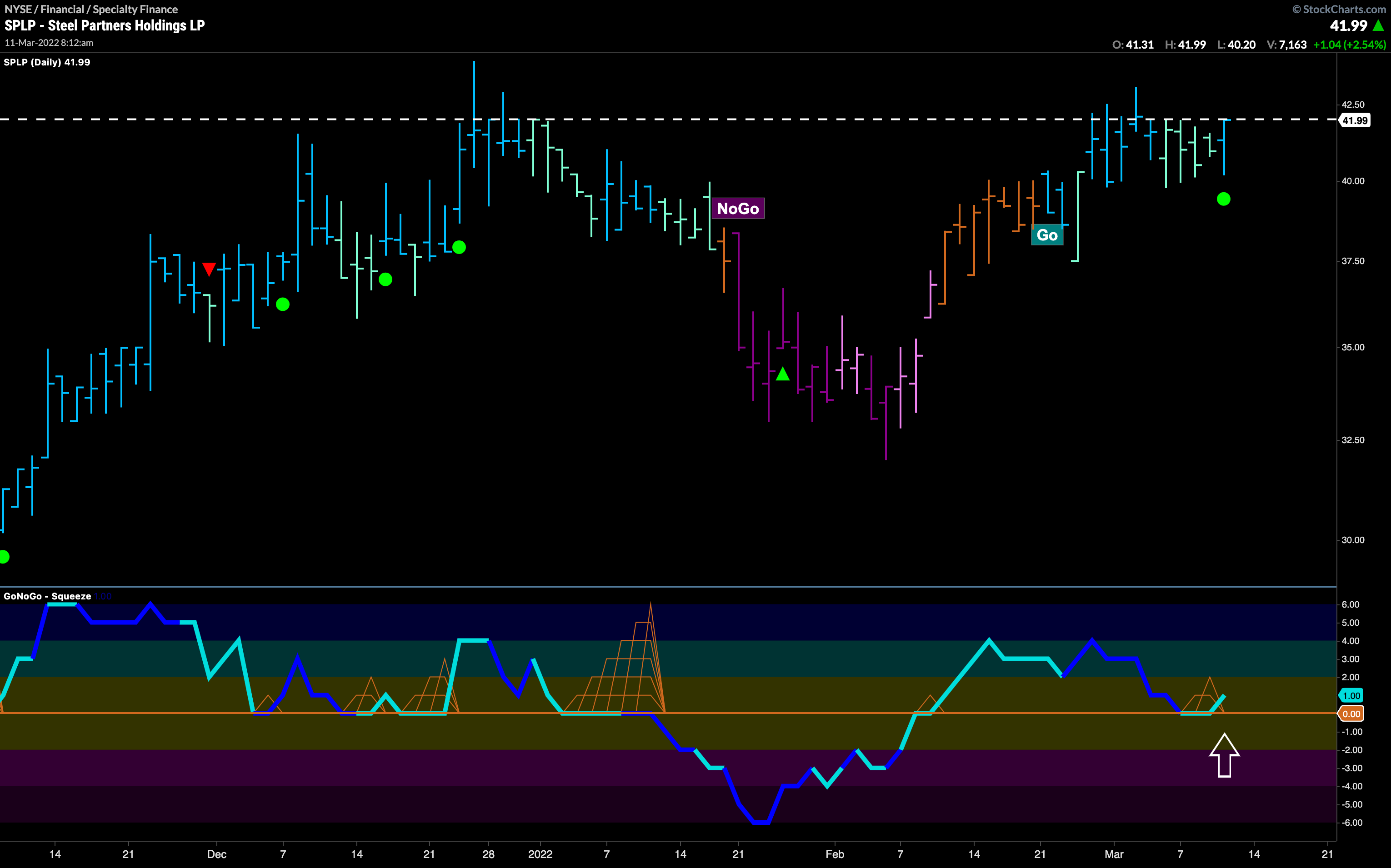Click the green circle marker below the latest price bar
1391x868 pixels.
click(x=1223, y=199)
